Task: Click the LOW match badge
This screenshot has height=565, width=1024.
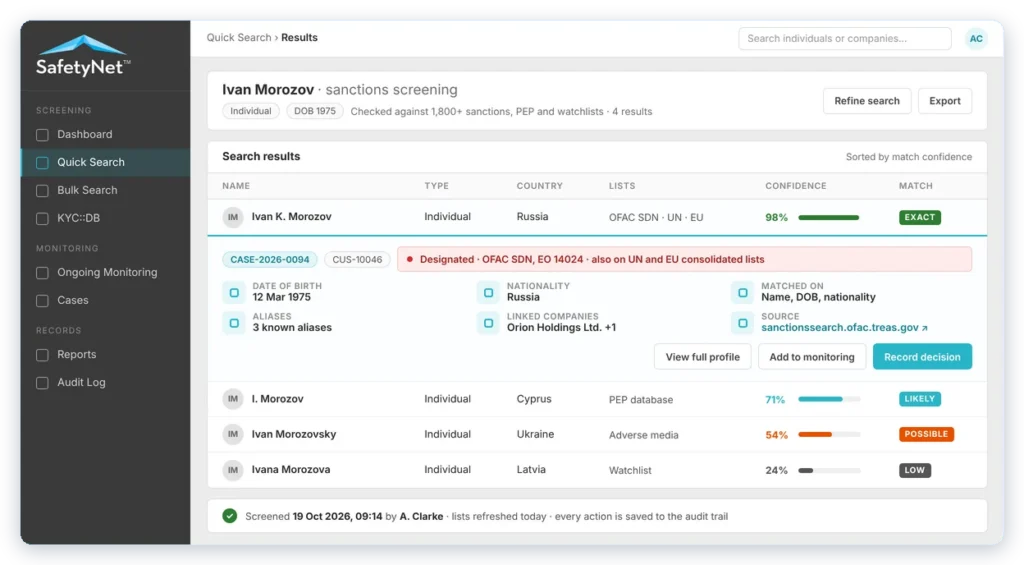Action: pyautogui.click(x=914, y=470)
